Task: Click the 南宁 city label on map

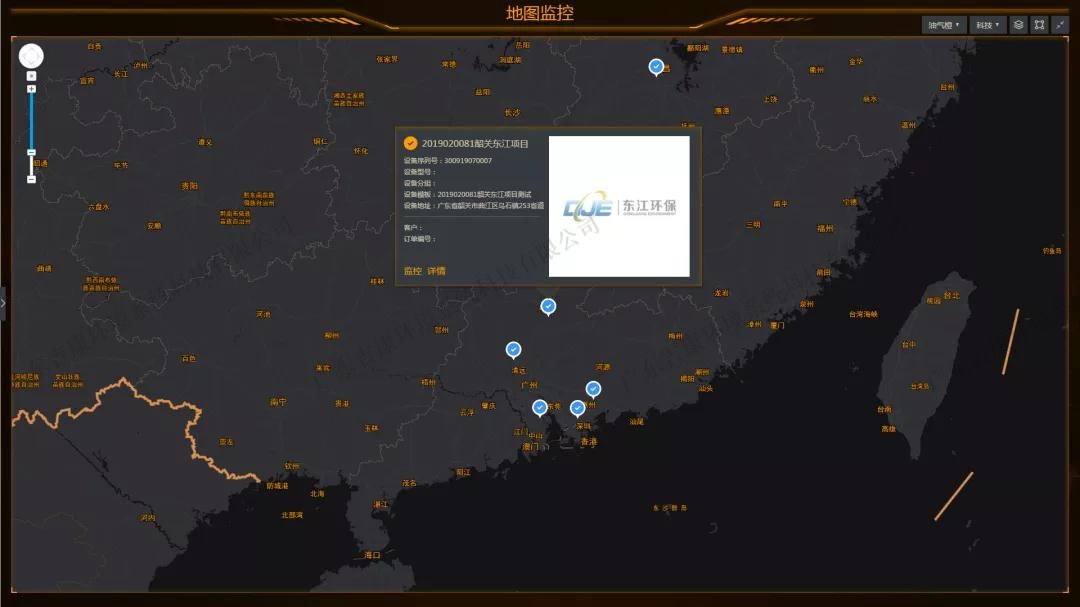Action: [x=279, y=402]
